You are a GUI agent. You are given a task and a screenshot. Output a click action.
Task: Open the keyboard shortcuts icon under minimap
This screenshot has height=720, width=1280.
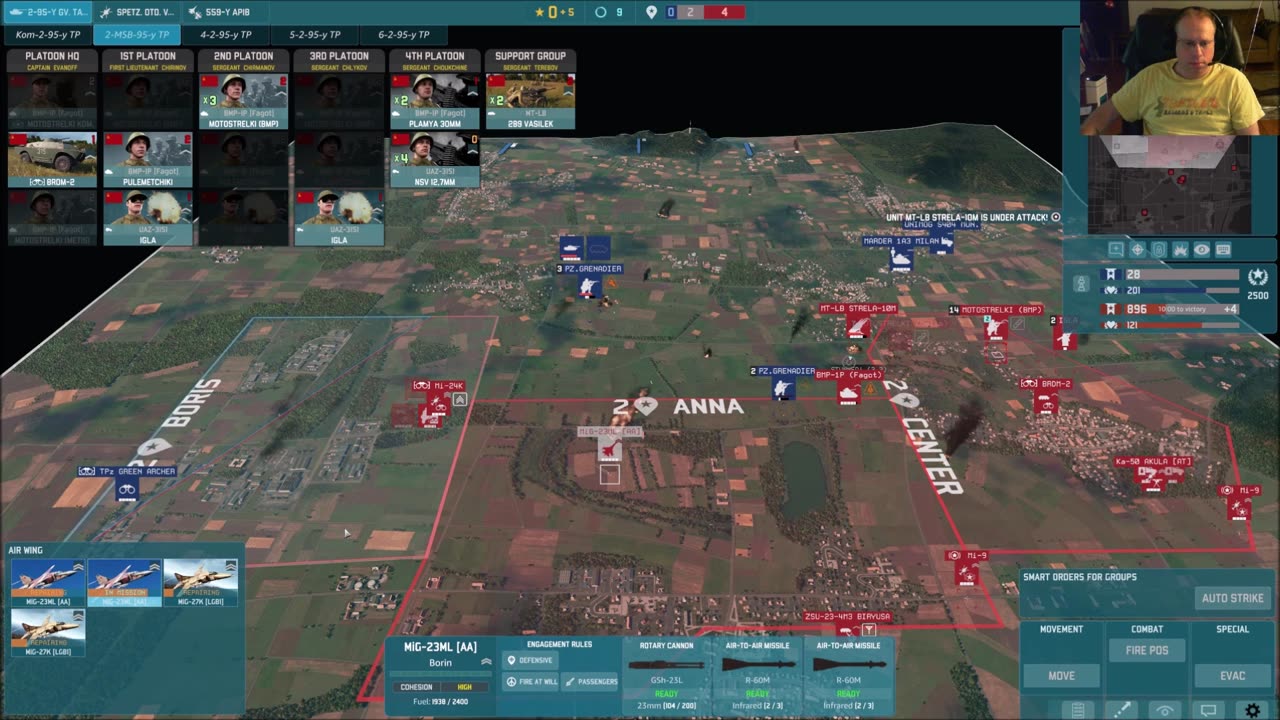pyautogui.click(x=1223, y=249)
